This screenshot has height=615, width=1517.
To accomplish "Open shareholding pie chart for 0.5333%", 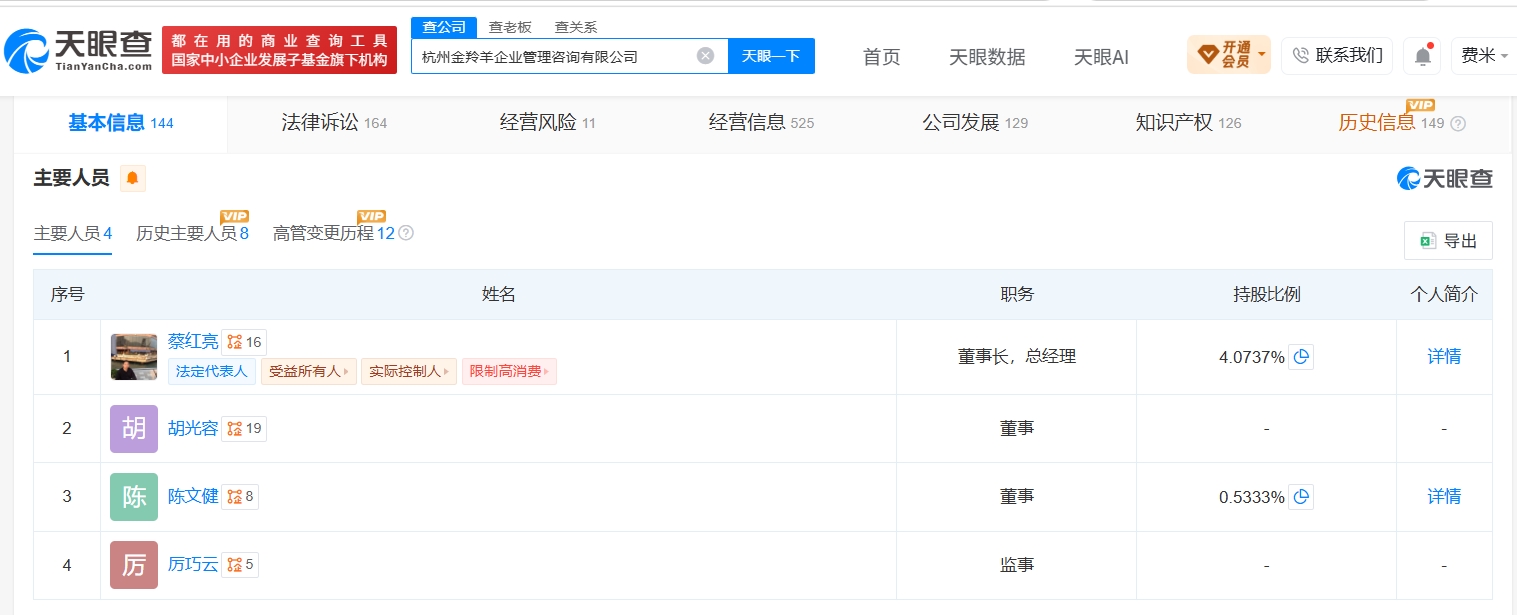I will (x=1301, y=497).
